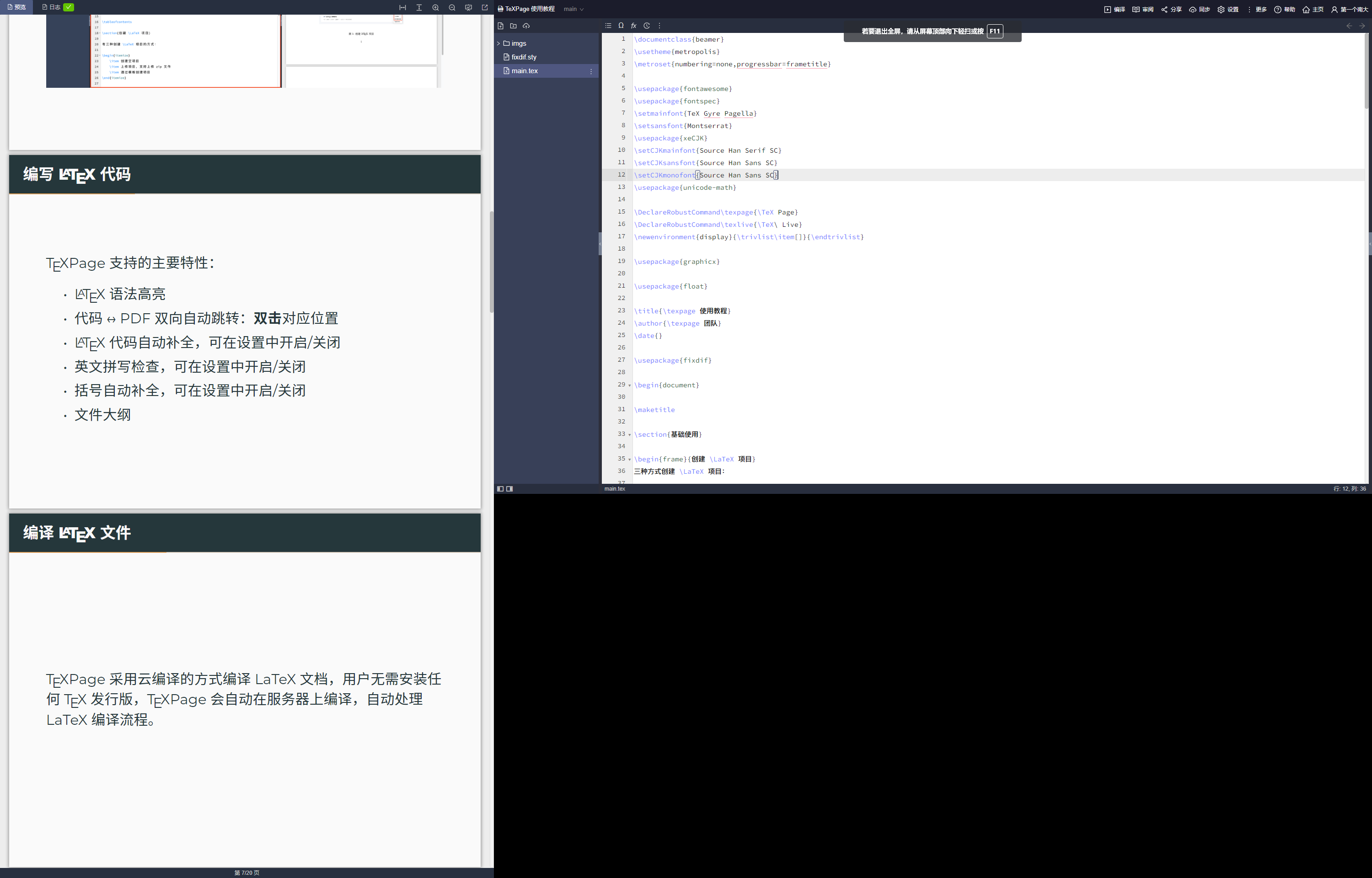Image resolution: width=1372 pixels, height=878 pixels.
Task: Click the fit-to-width icon in preview toolbar
Action: coord(402,7)
